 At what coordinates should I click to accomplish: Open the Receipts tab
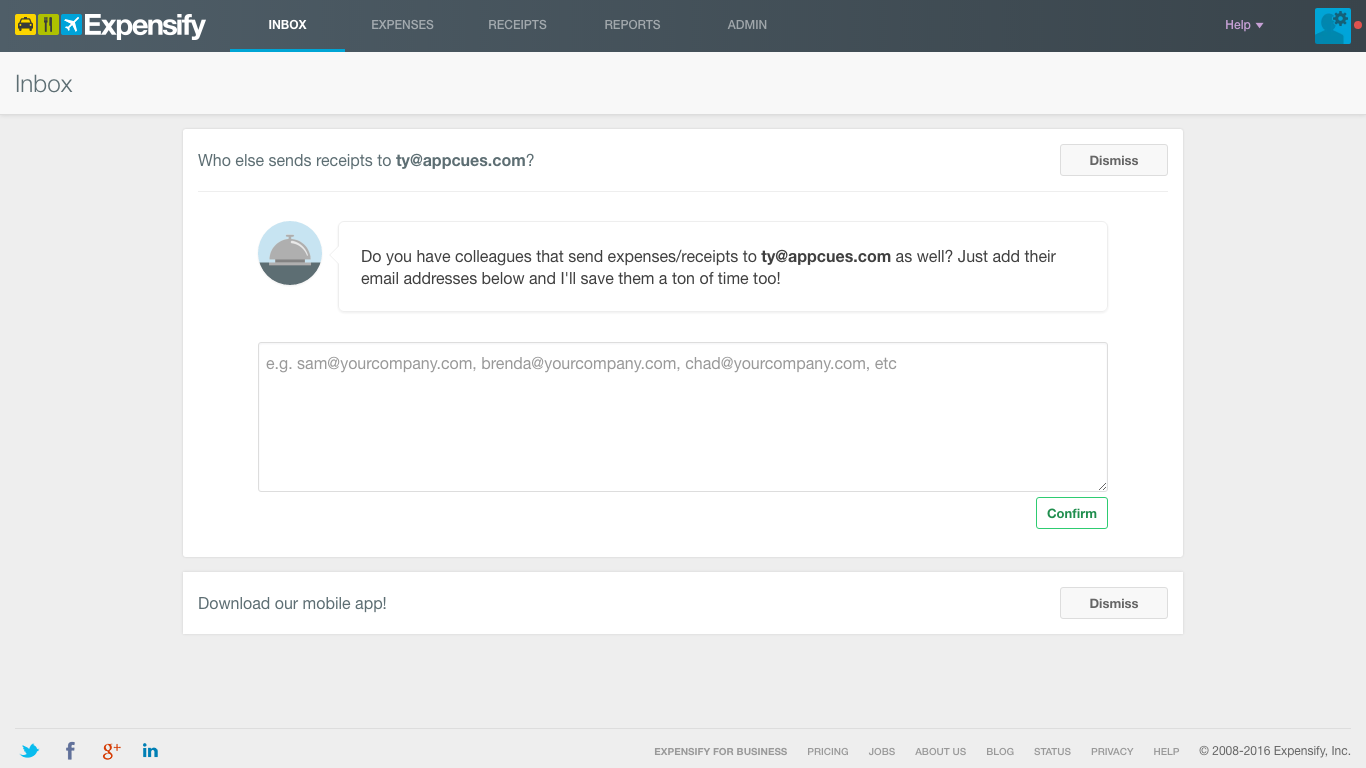tap(517, 25)
